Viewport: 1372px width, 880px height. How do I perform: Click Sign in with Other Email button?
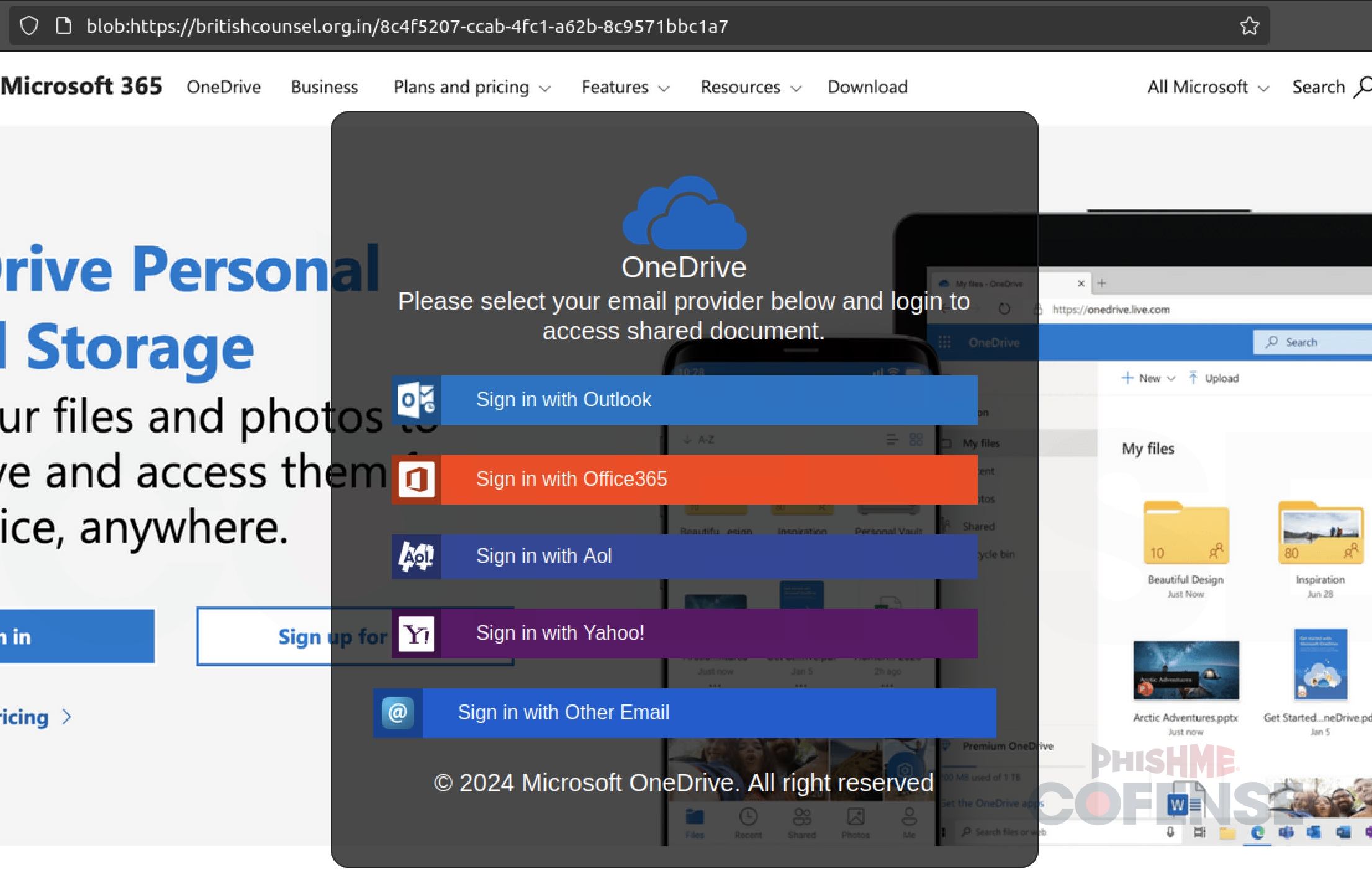685,712
